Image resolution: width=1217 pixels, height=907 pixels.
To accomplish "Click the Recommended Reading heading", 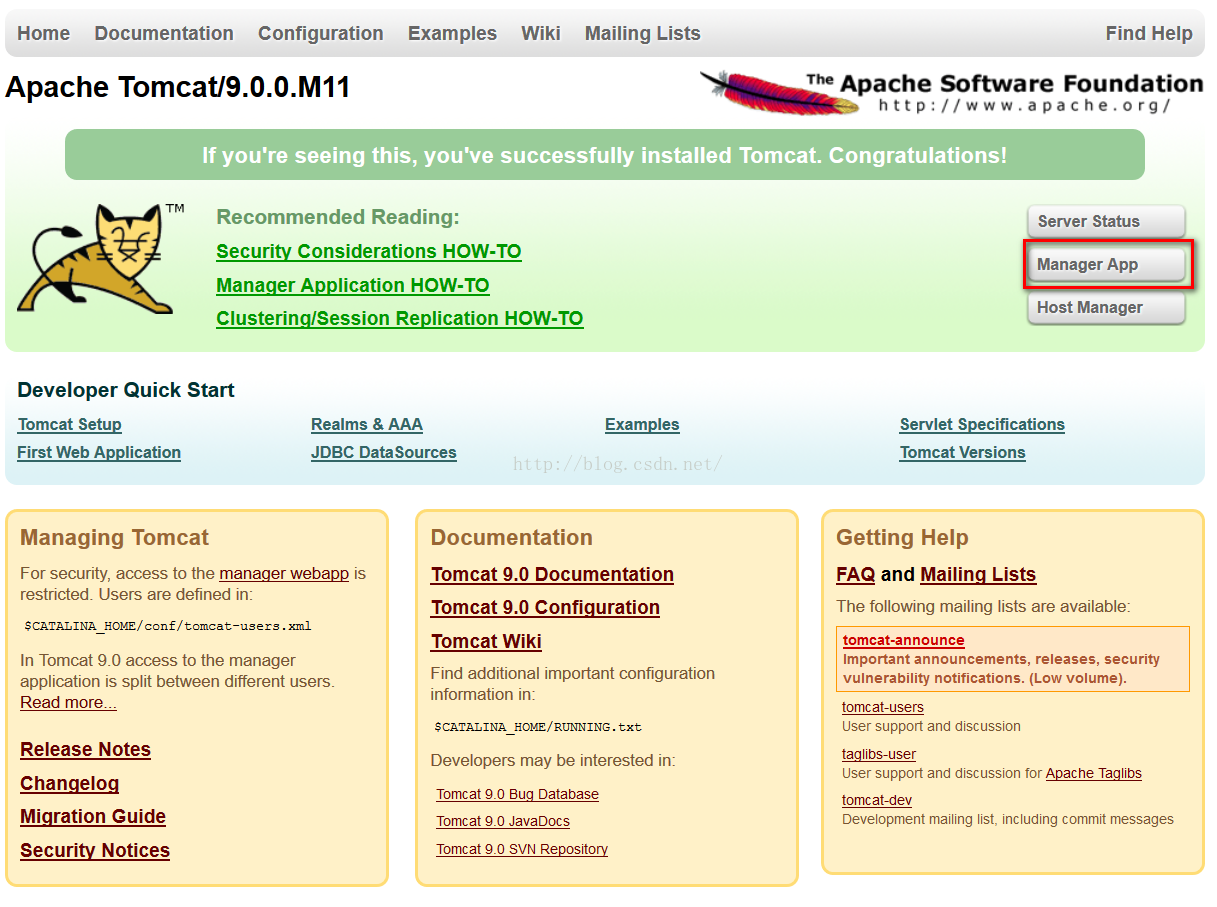I will [338, 217].
